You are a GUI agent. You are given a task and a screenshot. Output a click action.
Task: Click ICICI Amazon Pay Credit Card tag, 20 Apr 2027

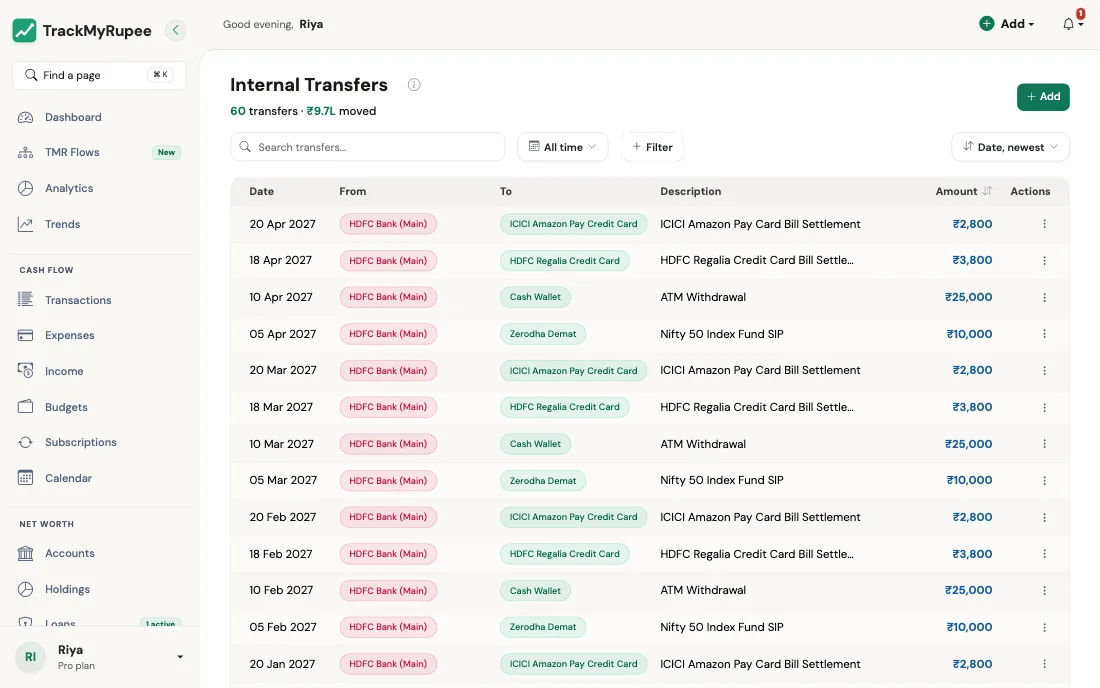[x=573, y=224]
